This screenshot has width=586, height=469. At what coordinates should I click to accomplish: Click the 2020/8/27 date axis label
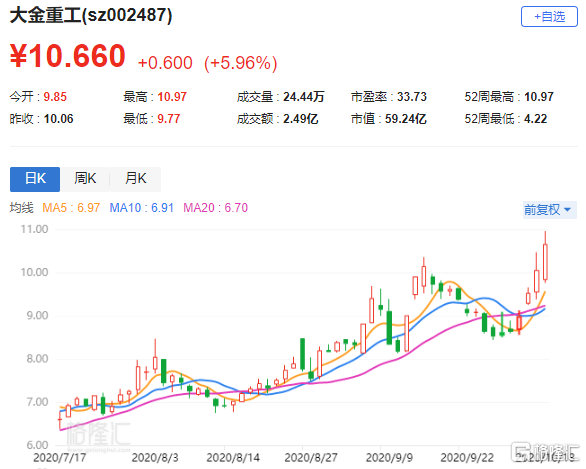click(311, 458)
